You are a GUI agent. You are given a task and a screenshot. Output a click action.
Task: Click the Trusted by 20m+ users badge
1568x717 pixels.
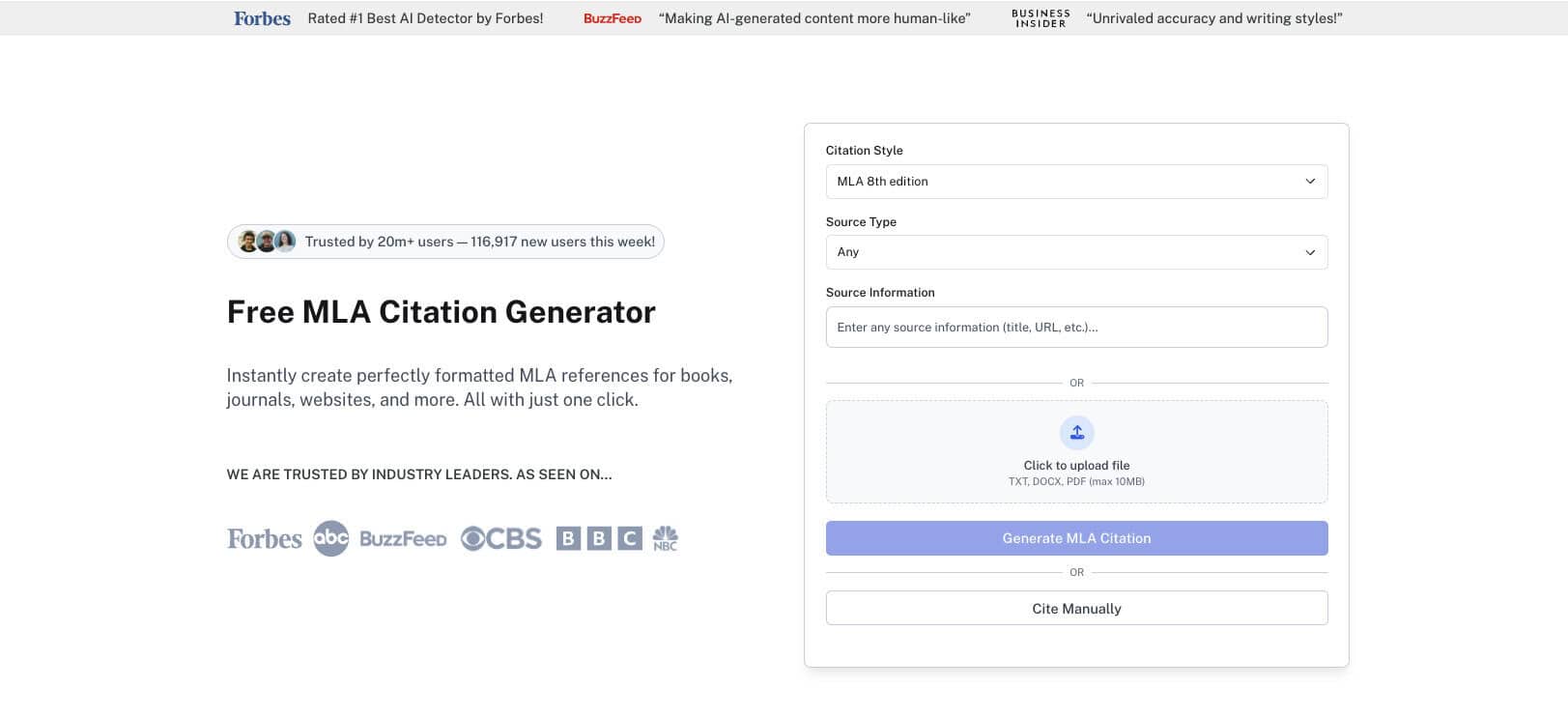[479, 242]
